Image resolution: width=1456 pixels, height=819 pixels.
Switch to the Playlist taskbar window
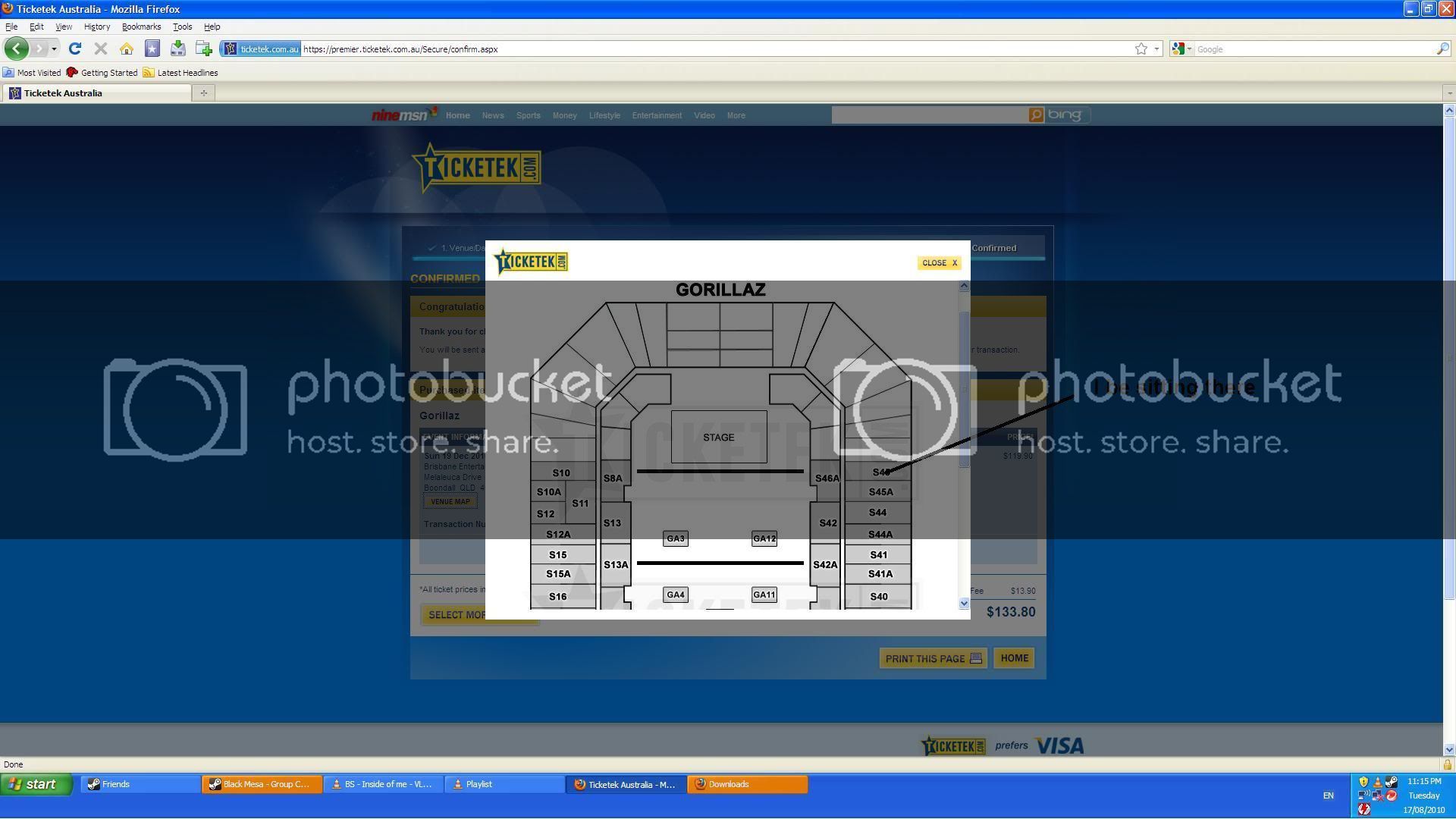tap(504, 784)
